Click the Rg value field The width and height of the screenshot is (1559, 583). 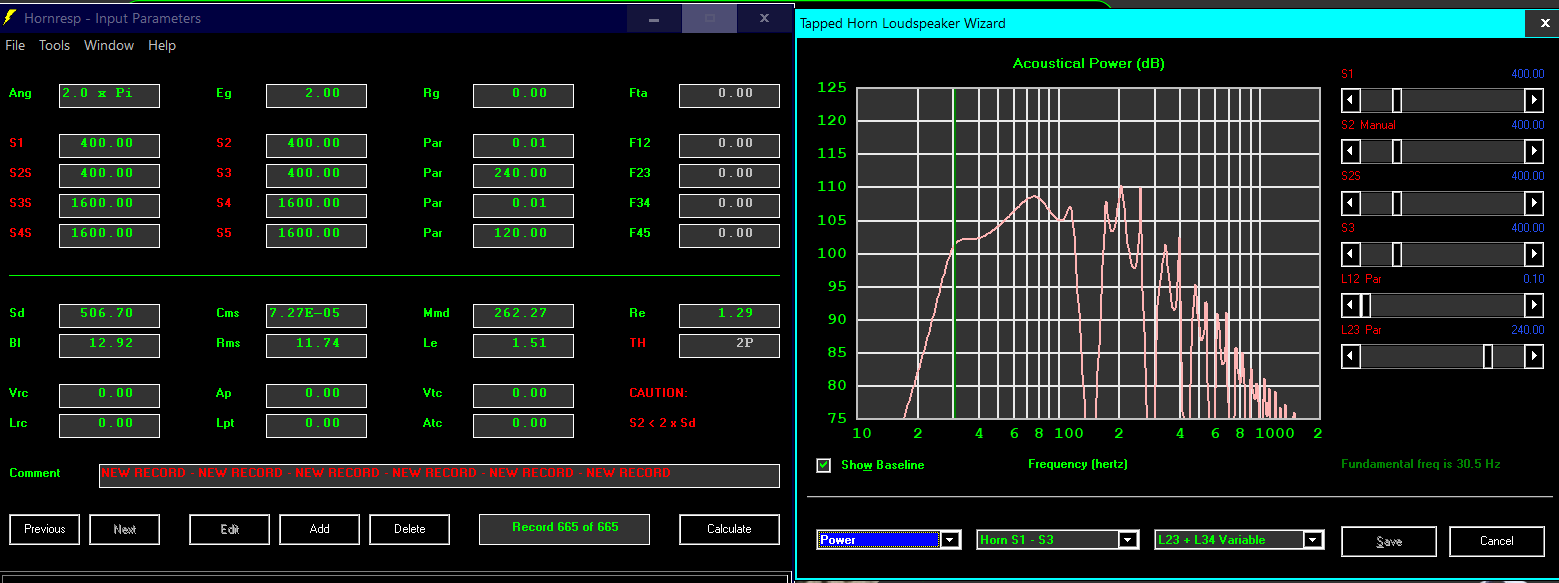(523, 95)
